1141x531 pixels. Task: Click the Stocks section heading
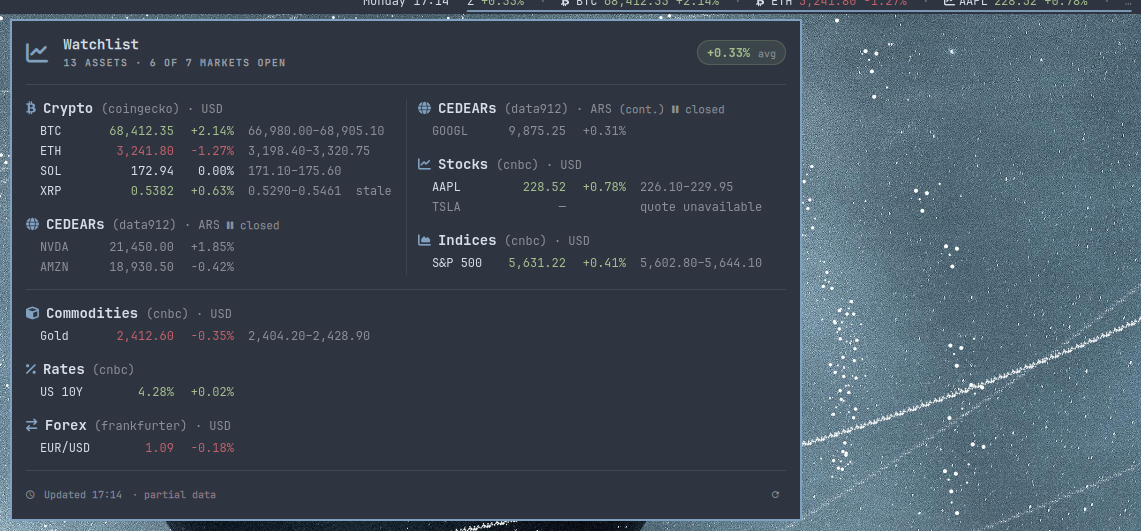(x=463, y=164)
